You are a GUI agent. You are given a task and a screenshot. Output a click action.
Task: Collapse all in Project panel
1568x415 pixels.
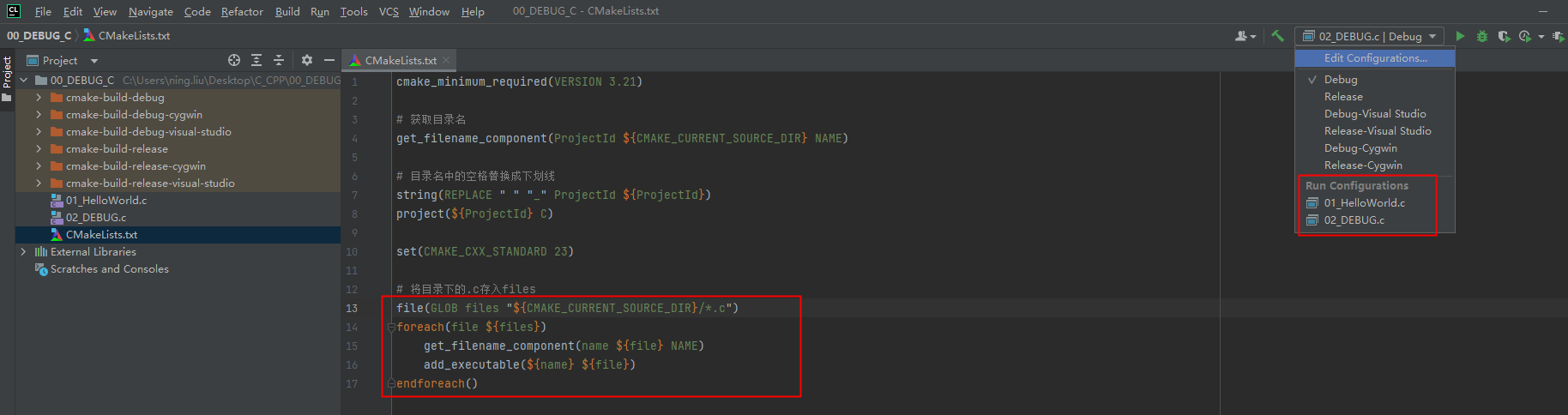(x=278, y=60)
